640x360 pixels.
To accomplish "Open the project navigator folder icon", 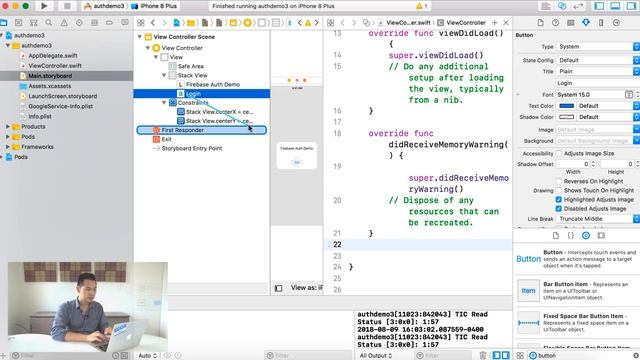I will pyautogui.click(x=3, y=22).
